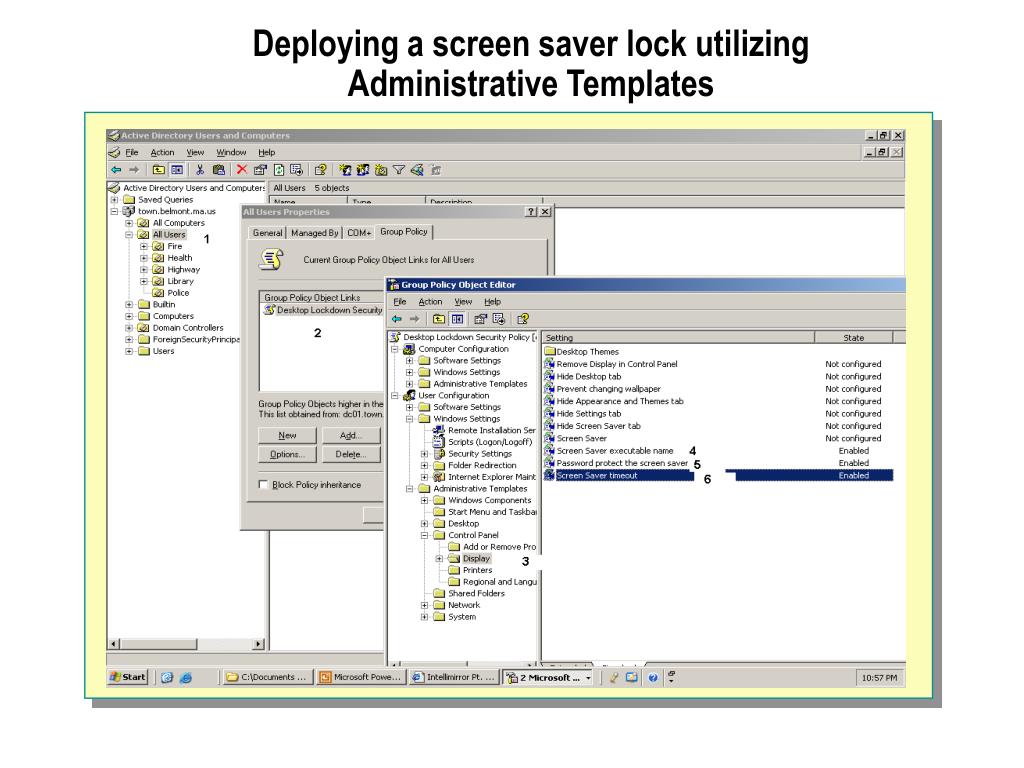1024x768 pixels.
Task: Click the Create New Group icon
Action: click(363, 170)
